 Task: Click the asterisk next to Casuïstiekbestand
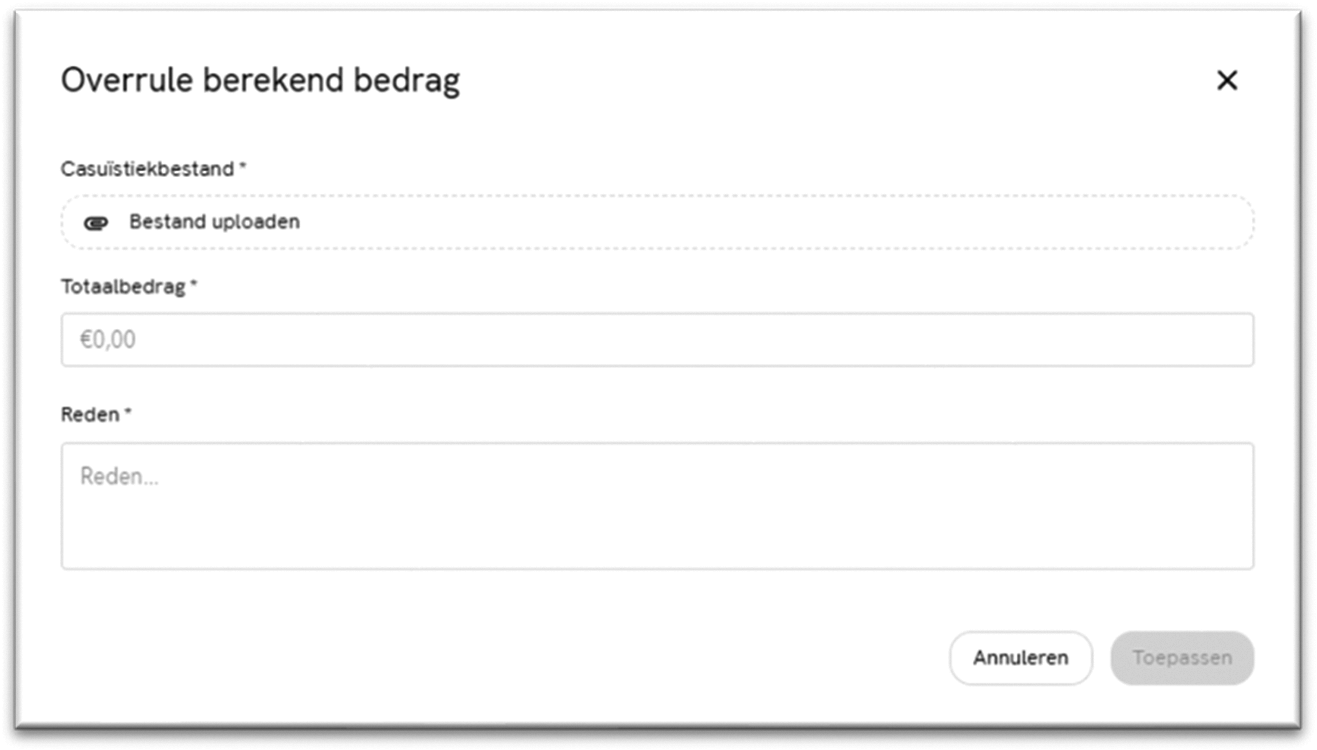coord(243,167)
